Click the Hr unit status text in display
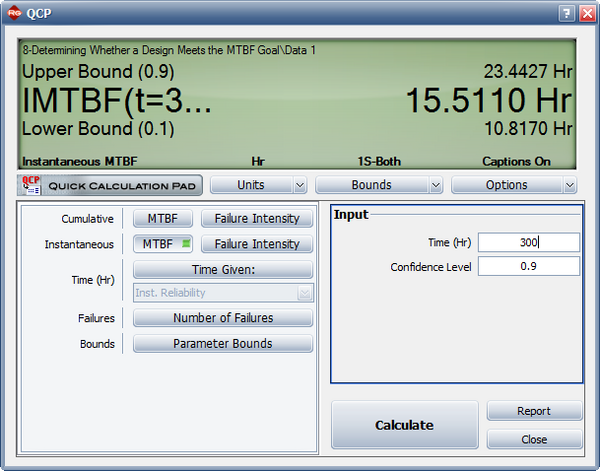600x471 pixels. click(258, 161)
